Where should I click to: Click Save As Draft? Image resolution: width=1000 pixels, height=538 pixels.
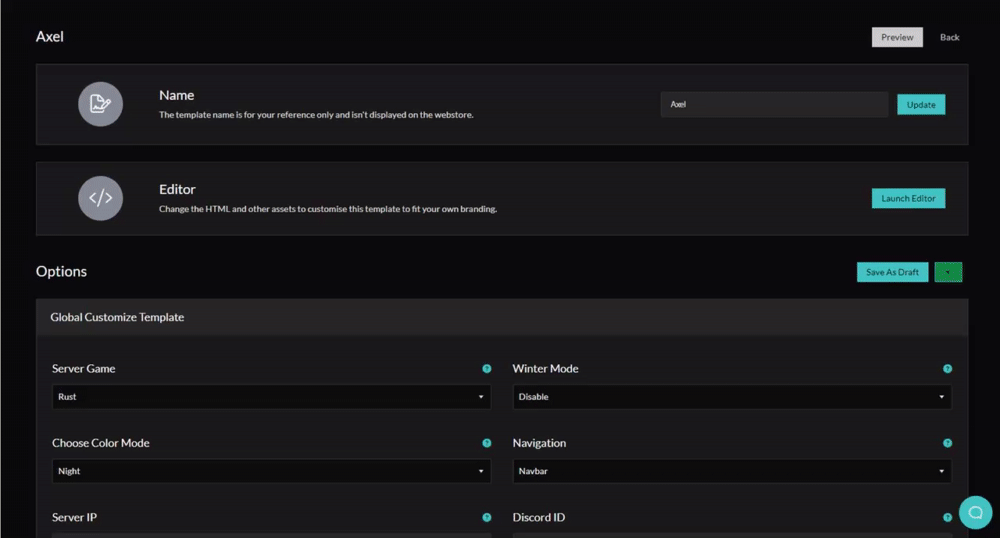892,272
